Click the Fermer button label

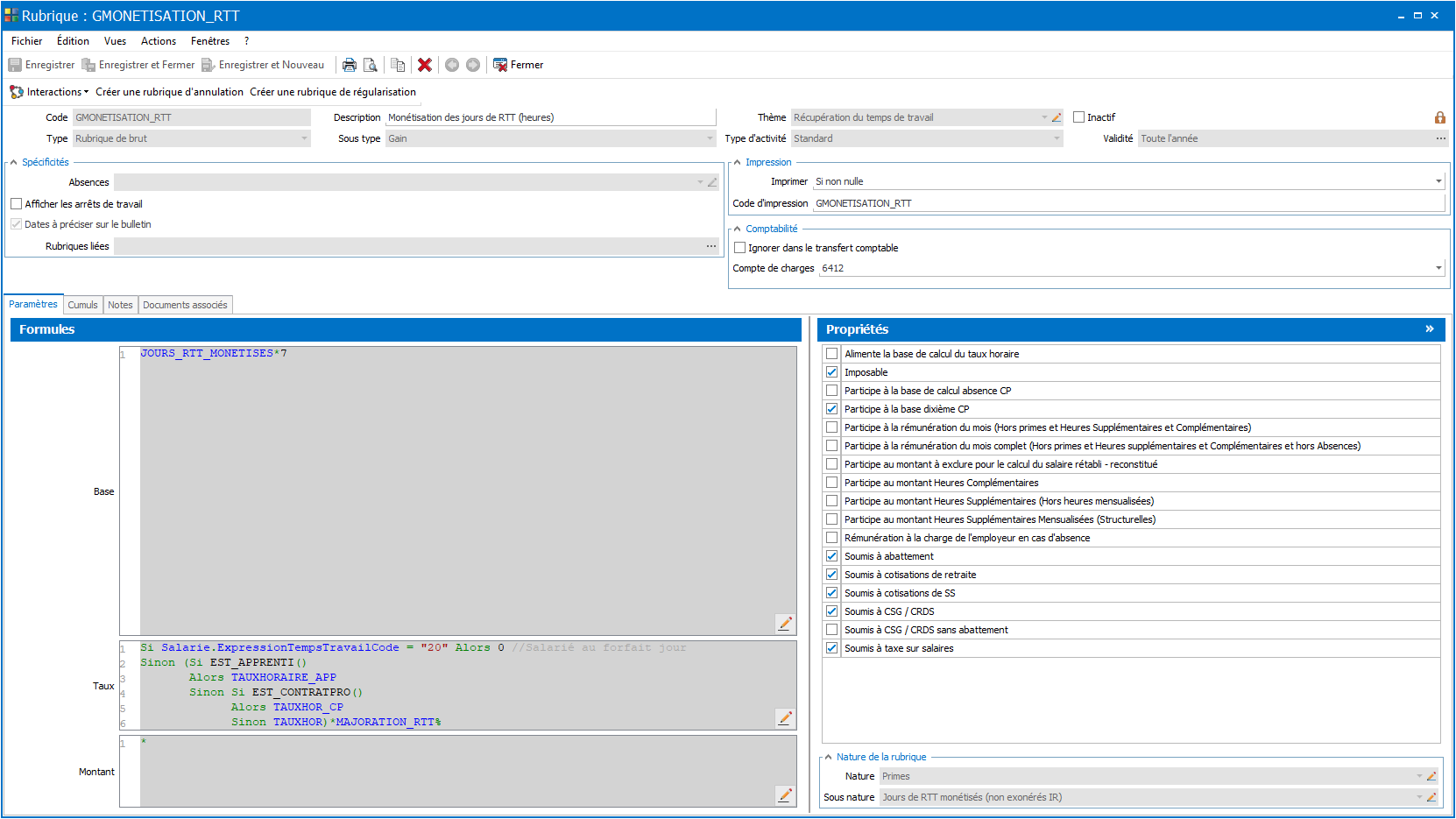point(527,65)
